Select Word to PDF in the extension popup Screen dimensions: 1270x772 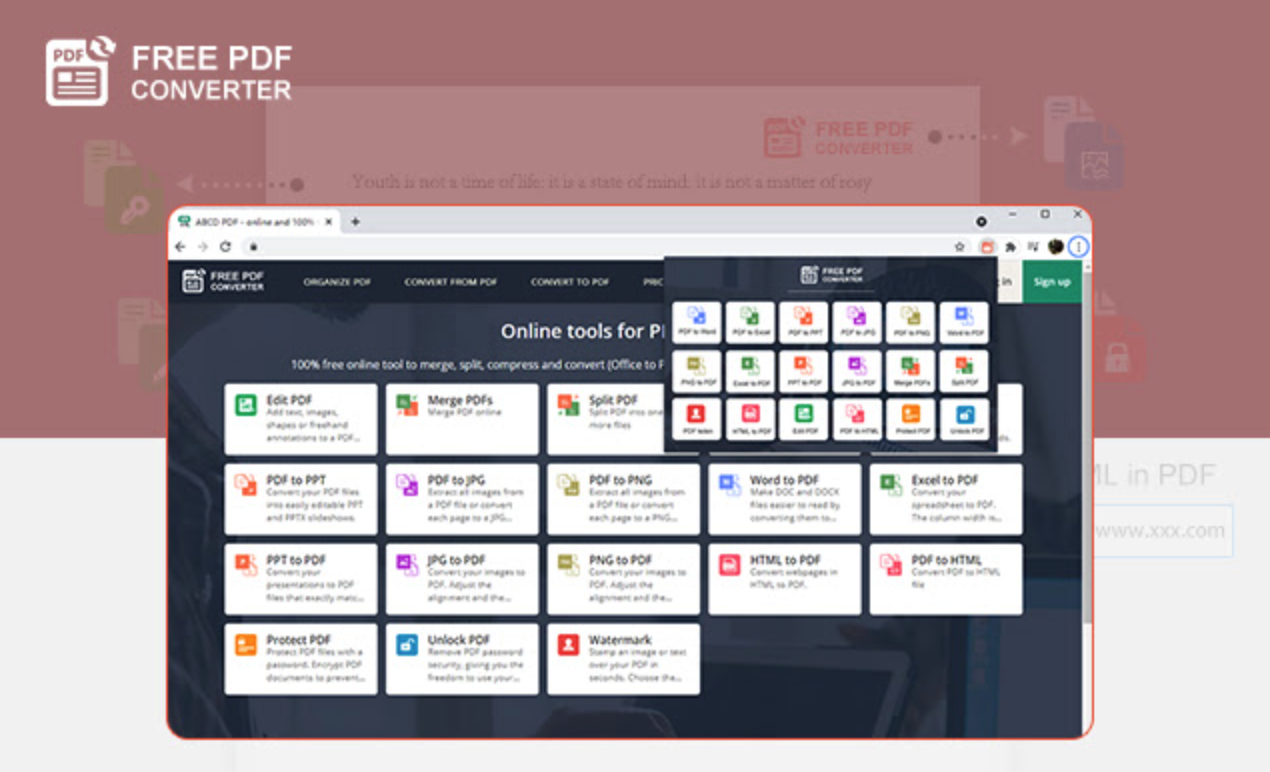click(964, 322)
